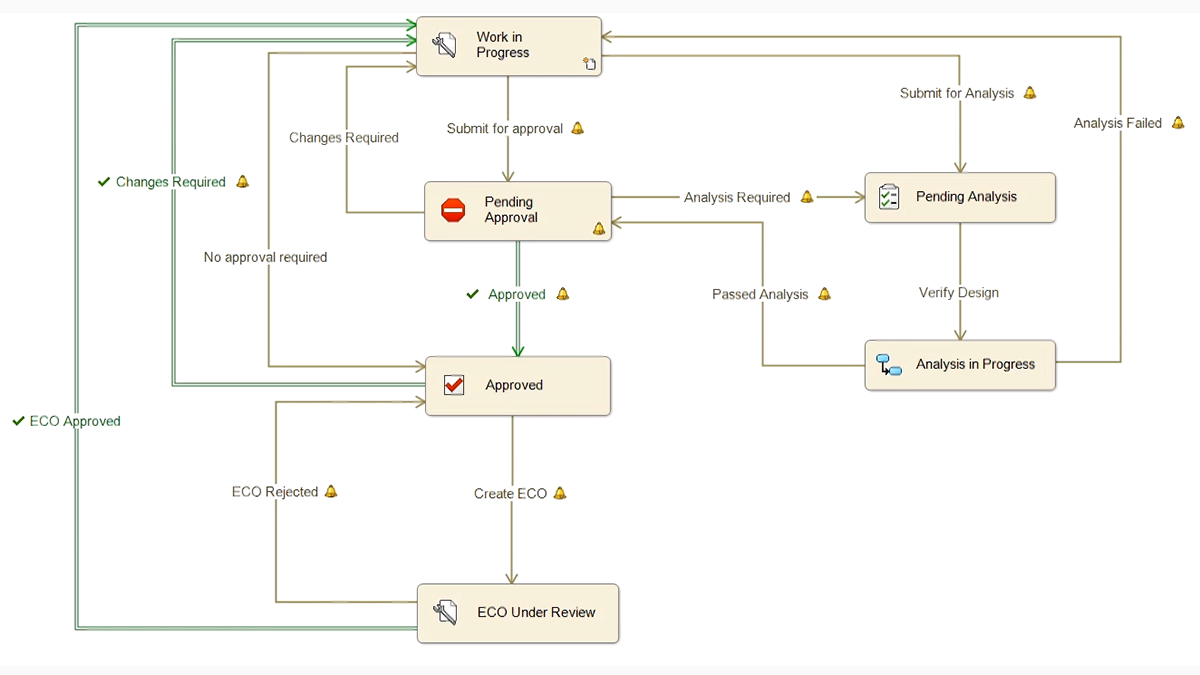Click the green check before Approved transition
1200x675 pixels.
point(473,294)
